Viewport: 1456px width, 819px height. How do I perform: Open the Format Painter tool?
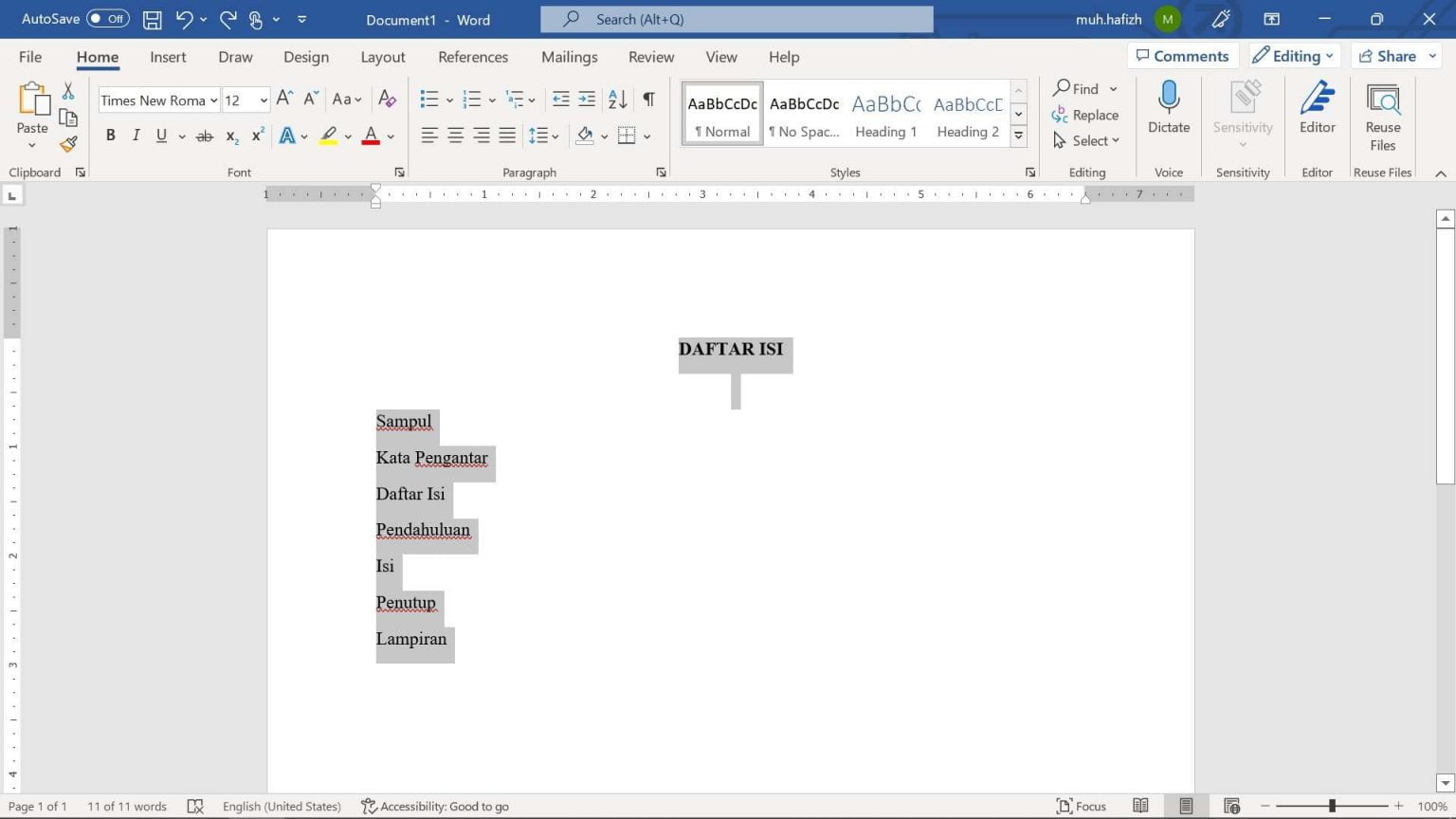click(67, 144)
